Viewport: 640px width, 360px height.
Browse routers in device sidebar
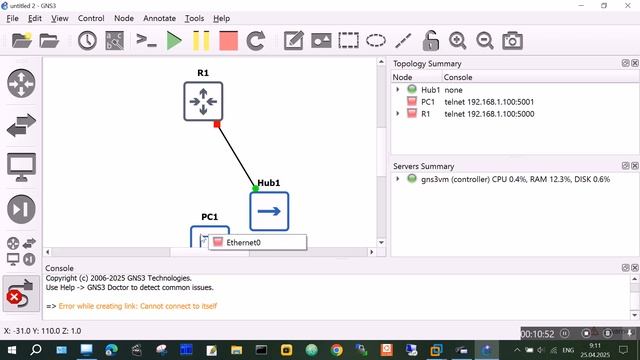point(21,83)
